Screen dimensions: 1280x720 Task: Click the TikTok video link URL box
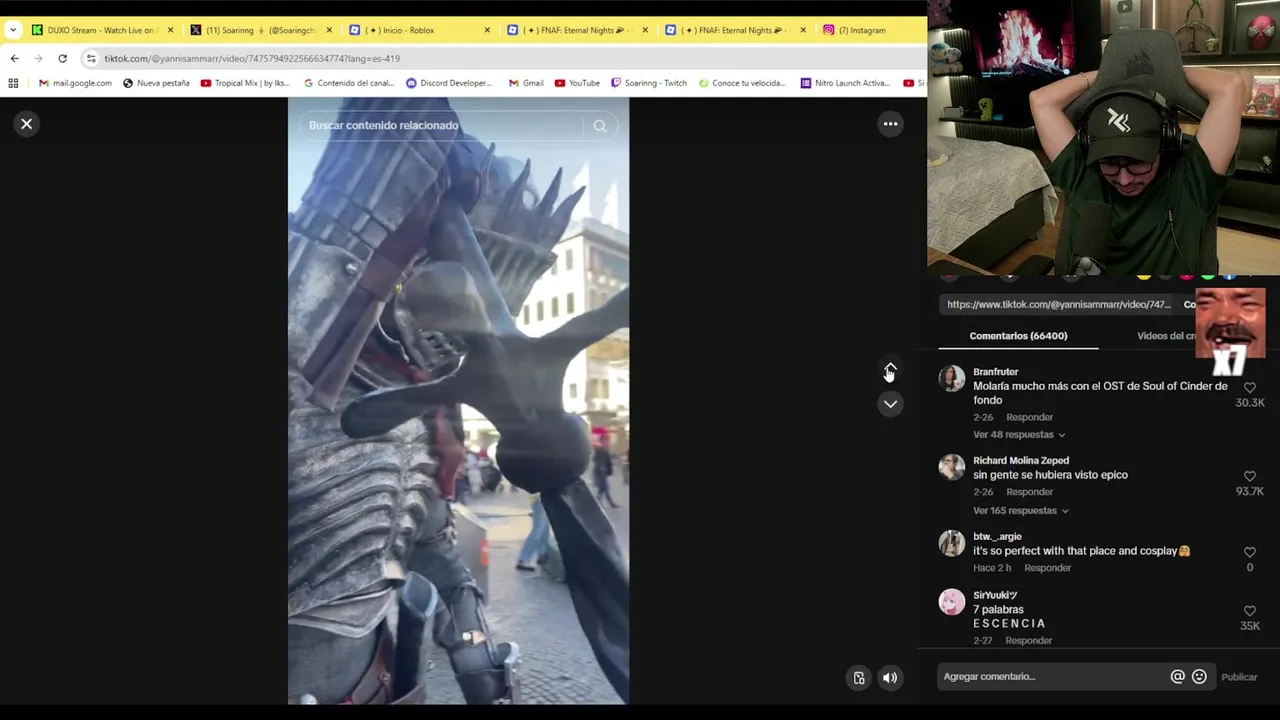[1058, 305]
